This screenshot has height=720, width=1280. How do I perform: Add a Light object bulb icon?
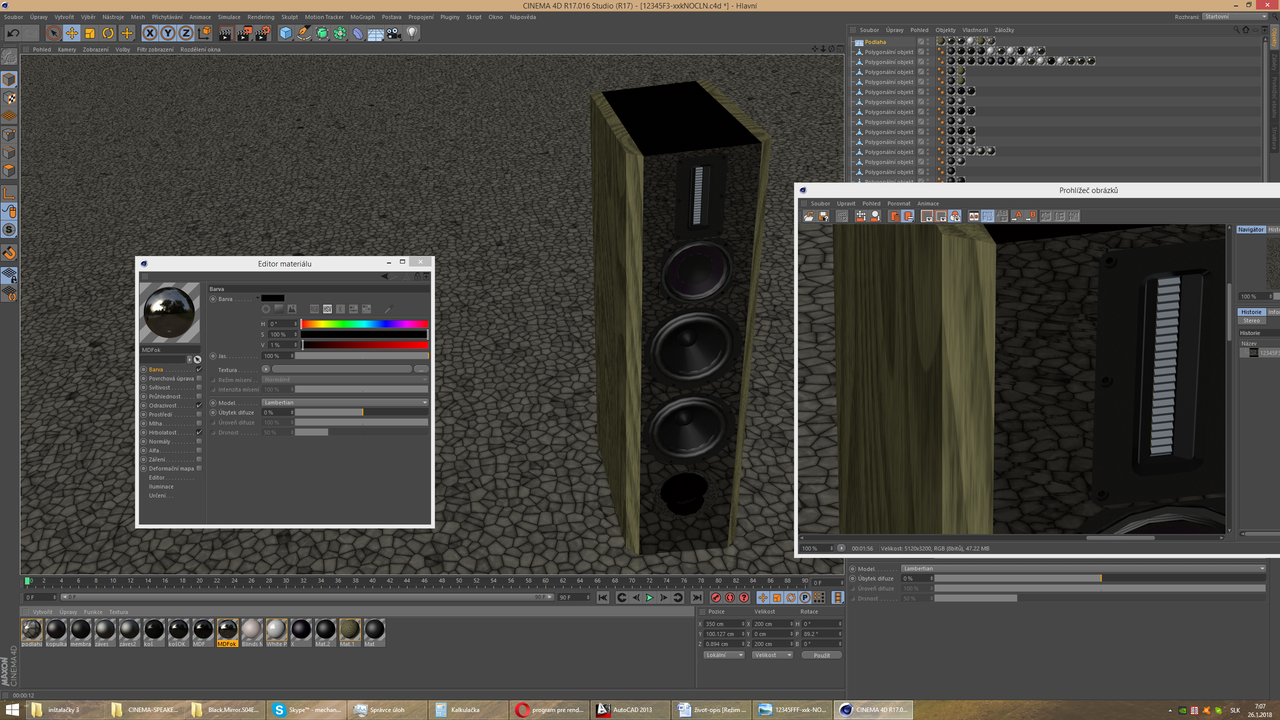(412, 33)
